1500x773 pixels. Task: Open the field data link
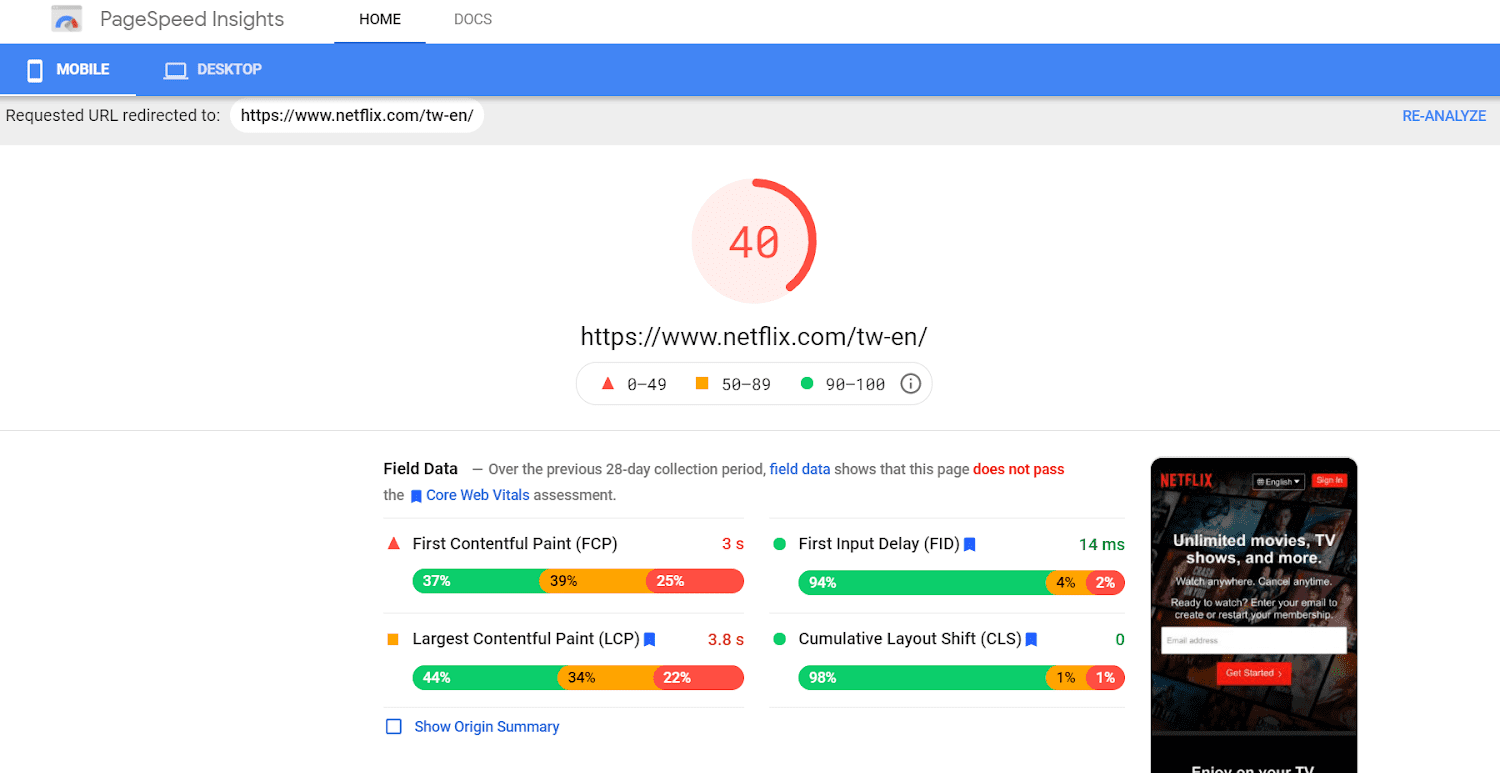coord(800,469)
